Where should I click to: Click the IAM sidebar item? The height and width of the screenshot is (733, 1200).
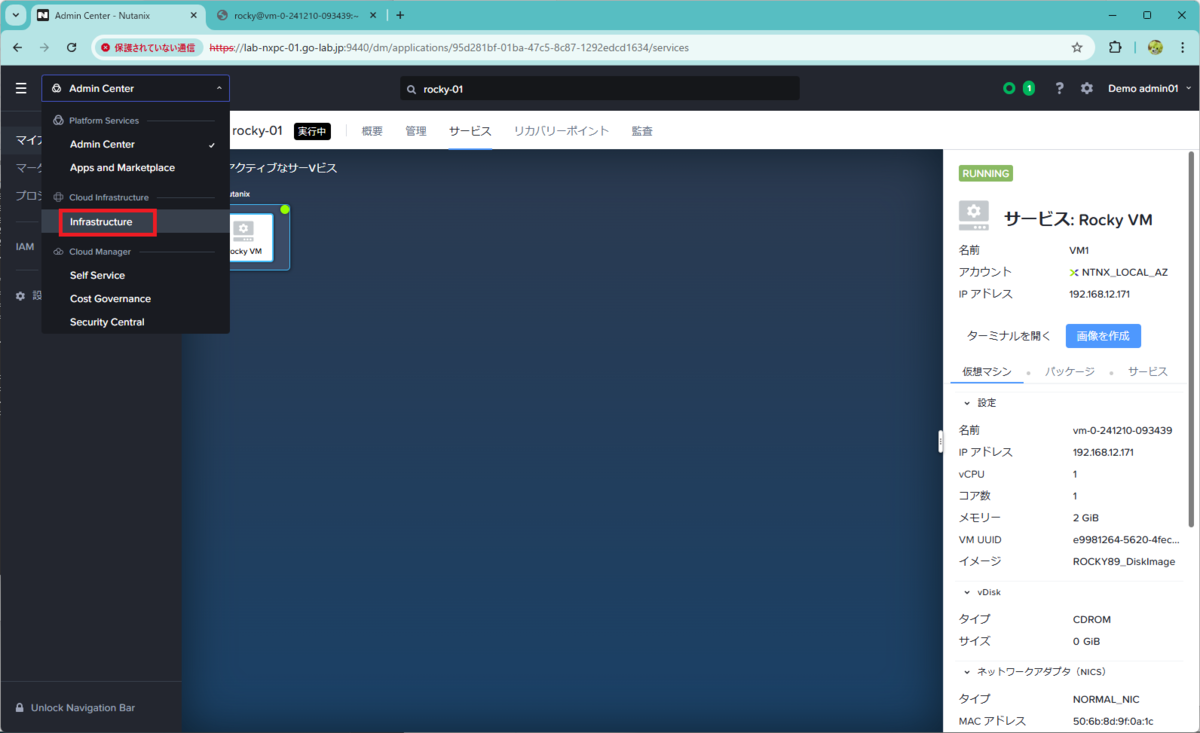25,246
